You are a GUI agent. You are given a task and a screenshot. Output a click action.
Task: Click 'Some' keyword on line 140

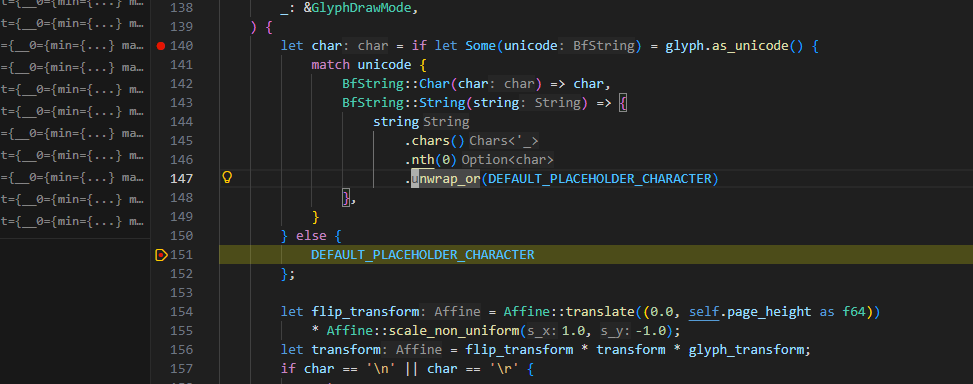coord(481,46)
